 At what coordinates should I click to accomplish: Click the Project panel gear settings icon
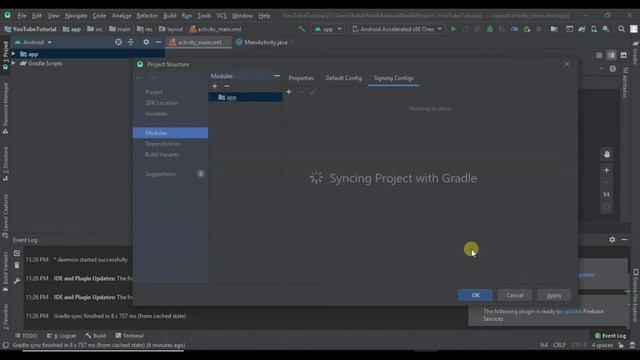point(146,42)
